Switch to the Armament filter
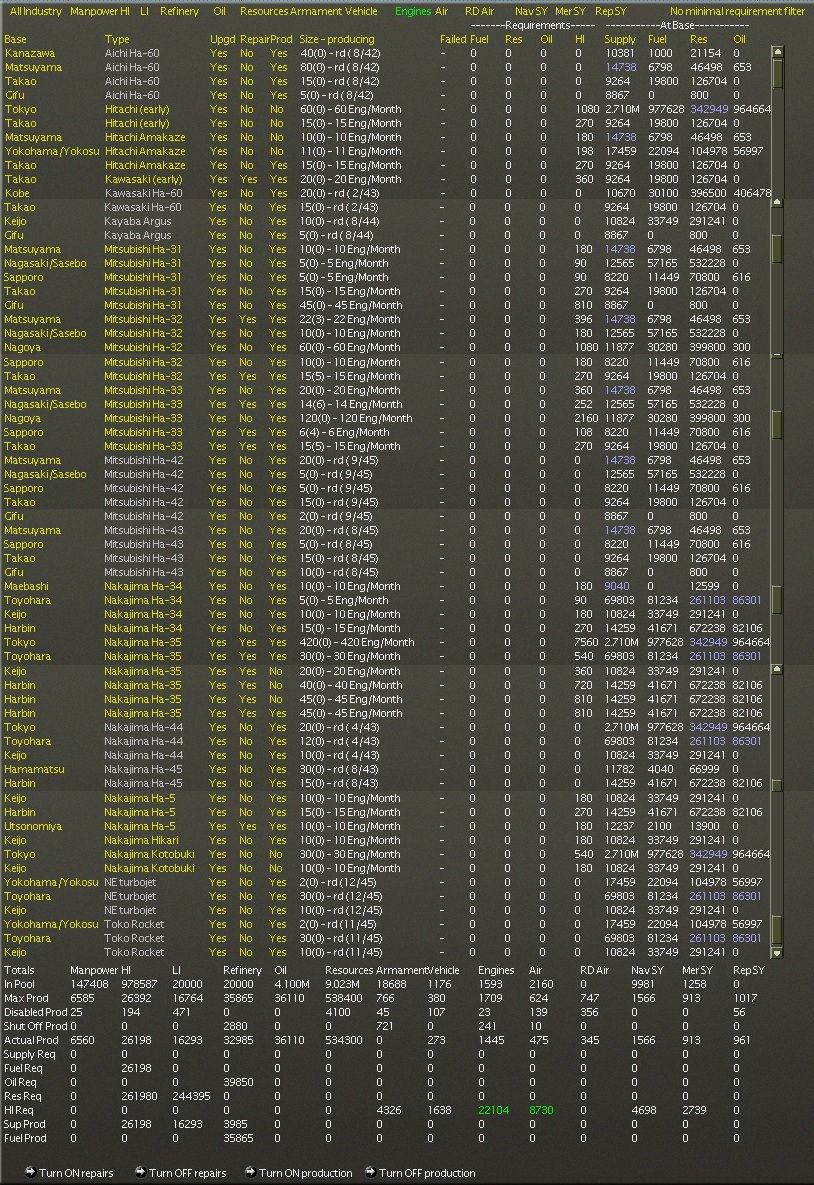Viewport: 814px width, 1185px height. 315,11
